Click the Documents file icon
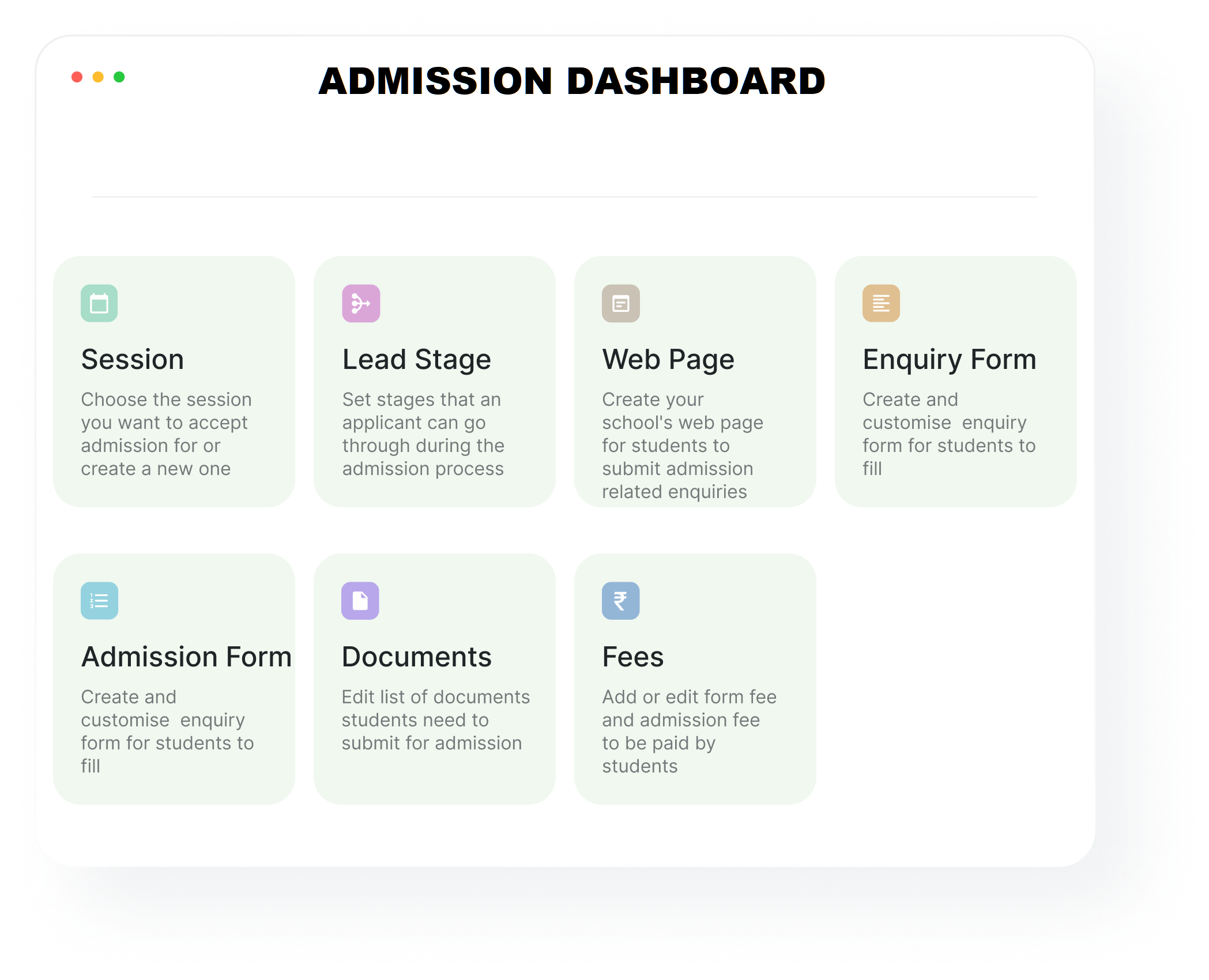The image size is (1209, 980). (360, 601)
